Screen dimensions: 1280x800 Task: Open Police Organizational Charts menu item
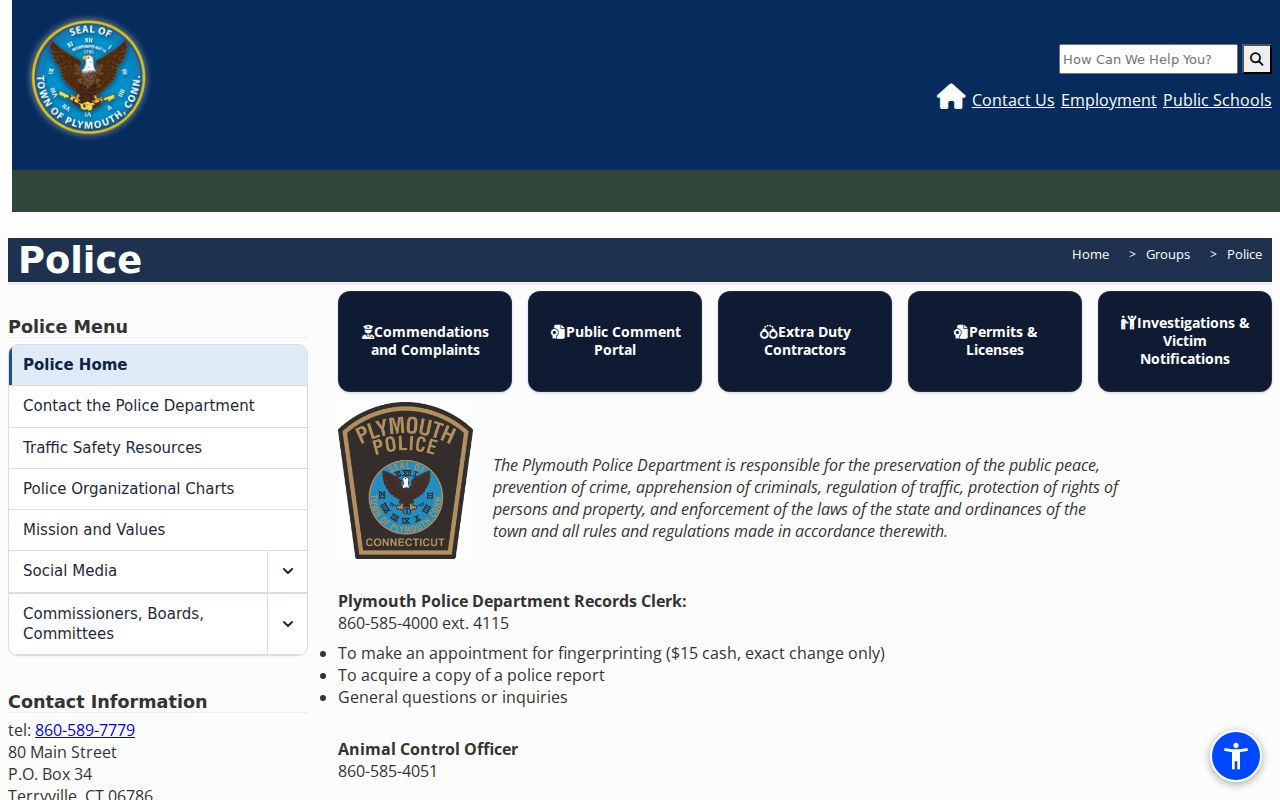pos(158,489)
